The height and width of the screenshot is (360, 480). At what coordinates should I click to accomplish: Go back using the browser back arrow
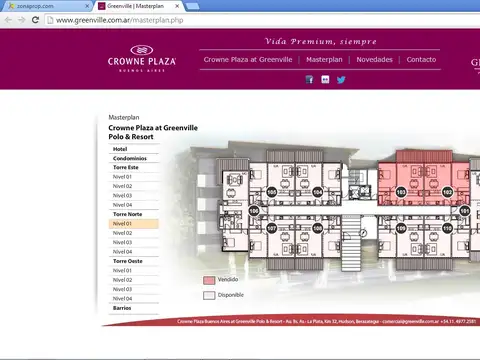pyautogui.click(x=8, y=20)
